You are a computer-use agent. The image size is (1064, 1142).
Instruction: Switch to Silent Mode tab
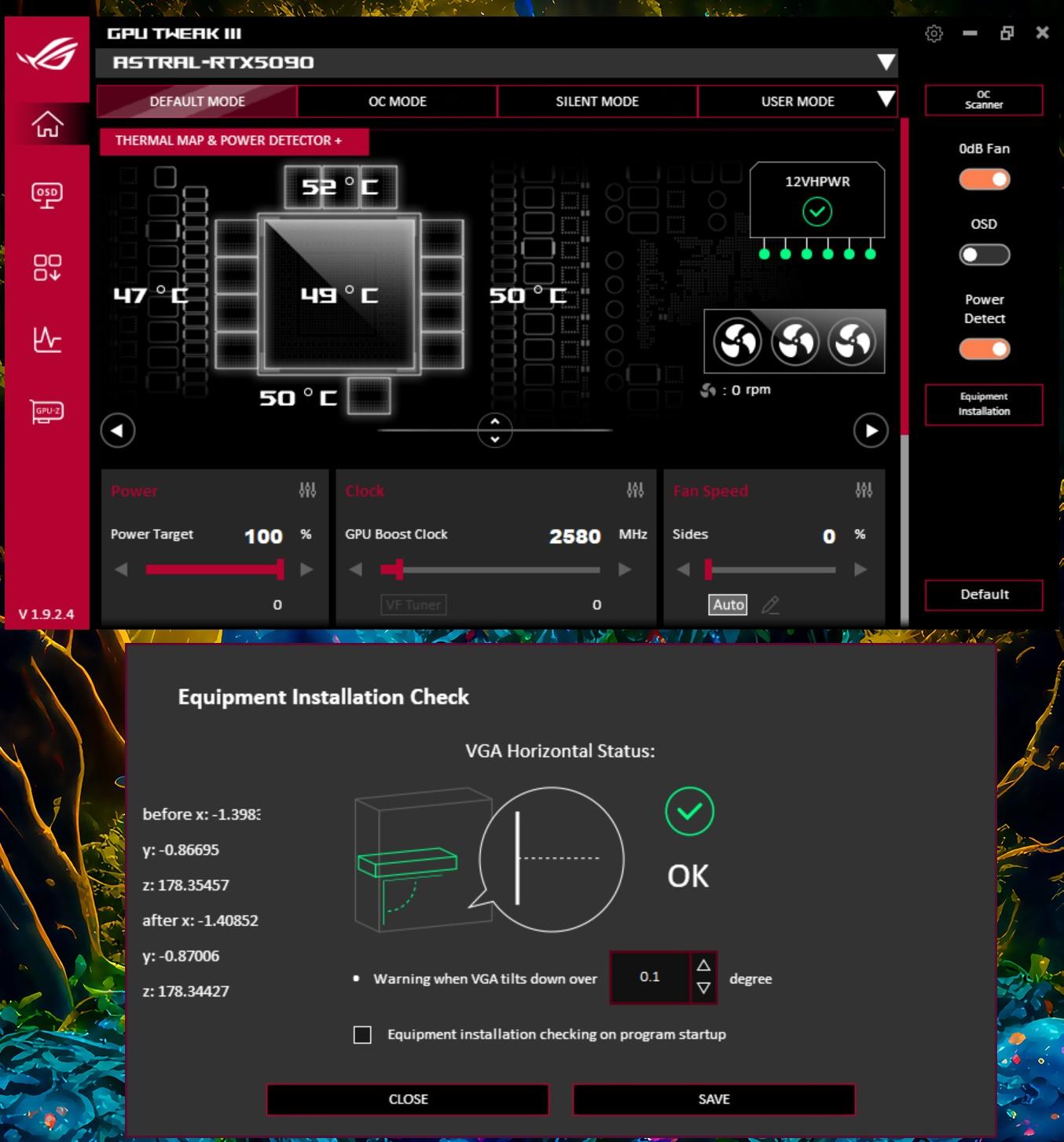(x=597, y=101)
